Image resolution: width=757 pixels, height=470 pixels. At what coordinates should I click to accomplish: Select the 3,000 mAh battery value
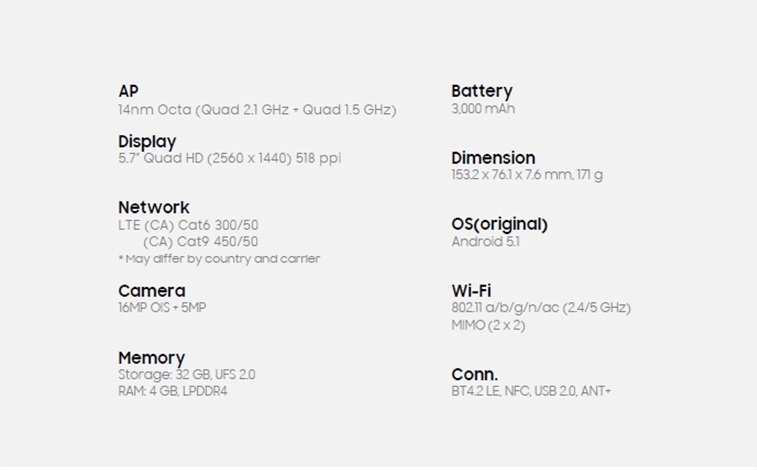483,109
